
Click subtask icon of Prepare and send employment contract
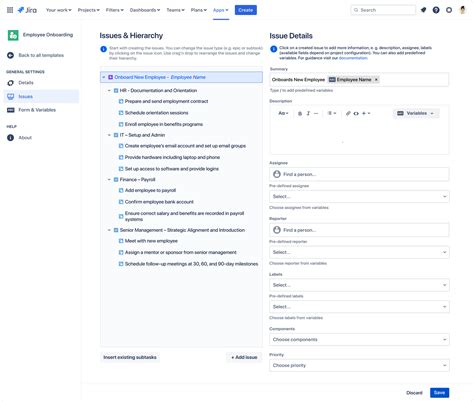click(x=121, y=101)
